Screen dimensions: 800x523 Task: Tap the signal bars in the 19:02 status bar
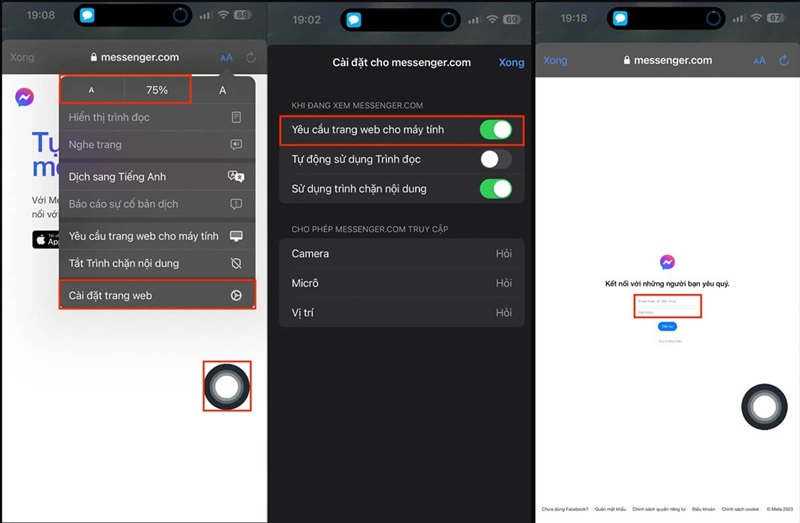(474, 20)
